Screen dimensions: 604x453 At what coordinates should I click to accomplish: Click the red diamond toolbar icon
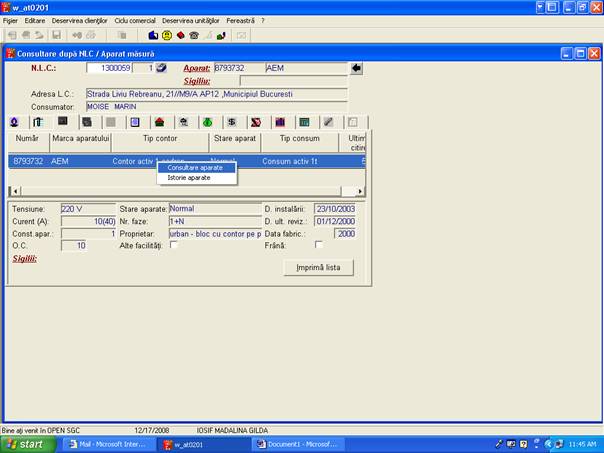tap(180, 35)
